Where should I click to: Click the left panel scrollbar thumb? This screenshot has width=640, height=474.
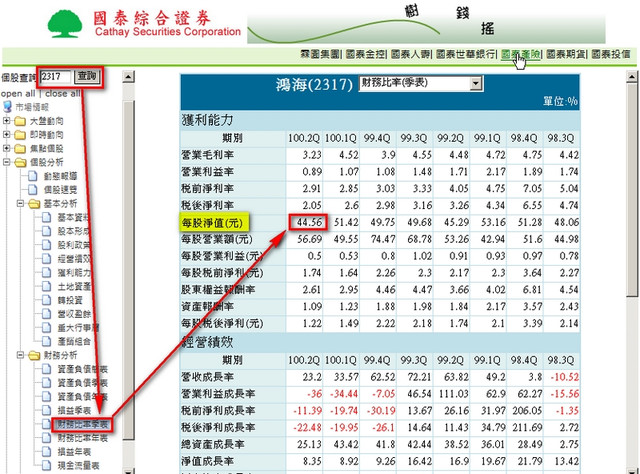pyautogui.click(x=129, y=269)
